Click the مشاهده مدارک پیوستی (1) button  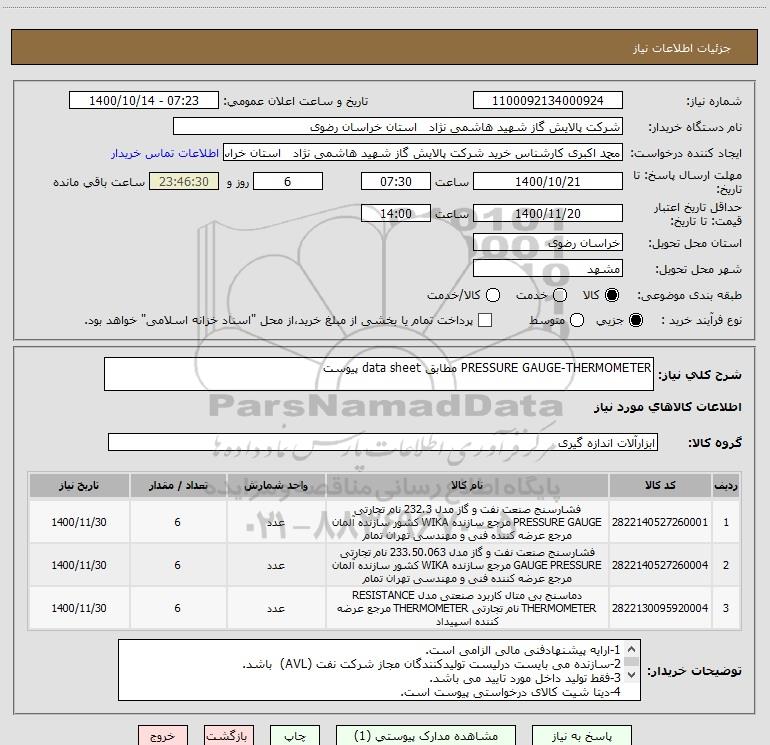point(426,736)
